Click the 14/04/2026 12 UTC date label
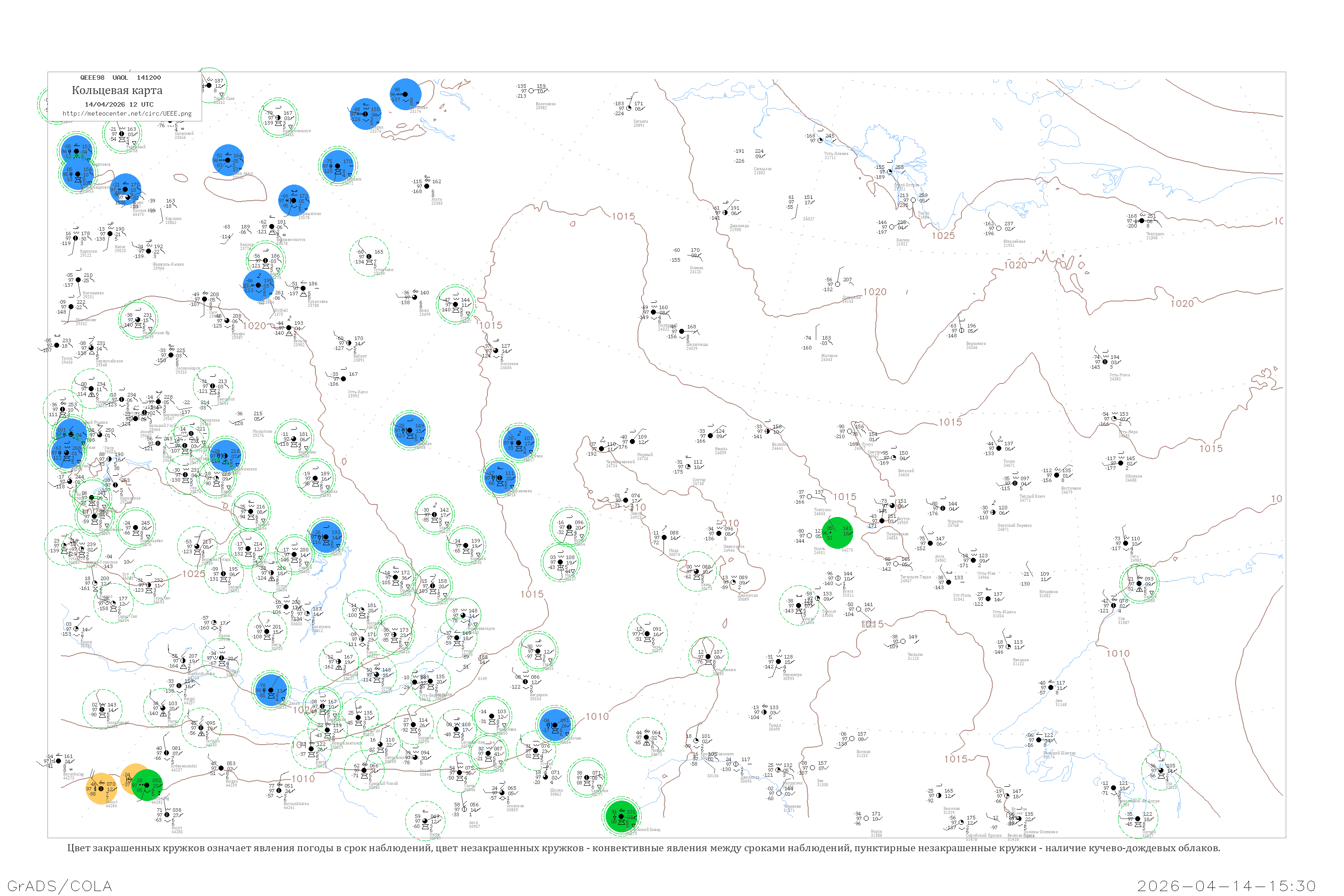This screenshot has height=896, width=1344. click(119, 104)
